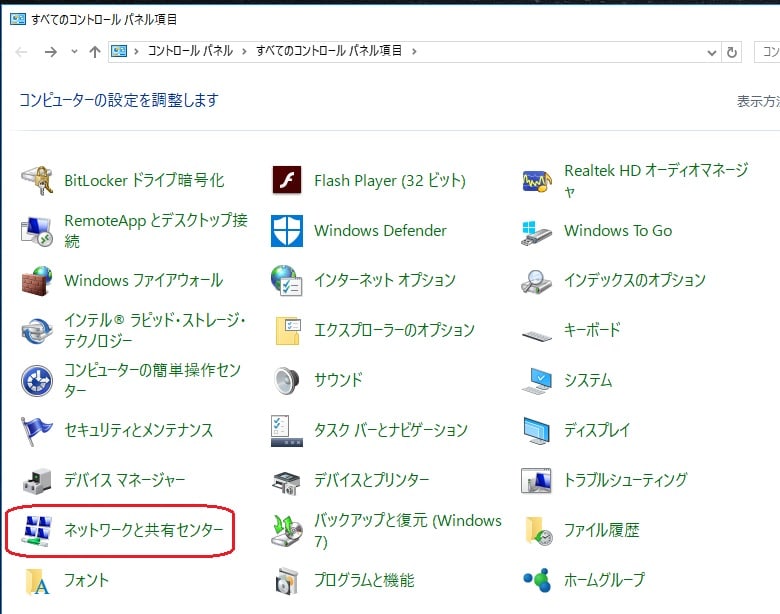The height and width of the screenshot is (614, 780).
Task: Open Realtek HD audio manager icon
Action: (x=537, y=181)
